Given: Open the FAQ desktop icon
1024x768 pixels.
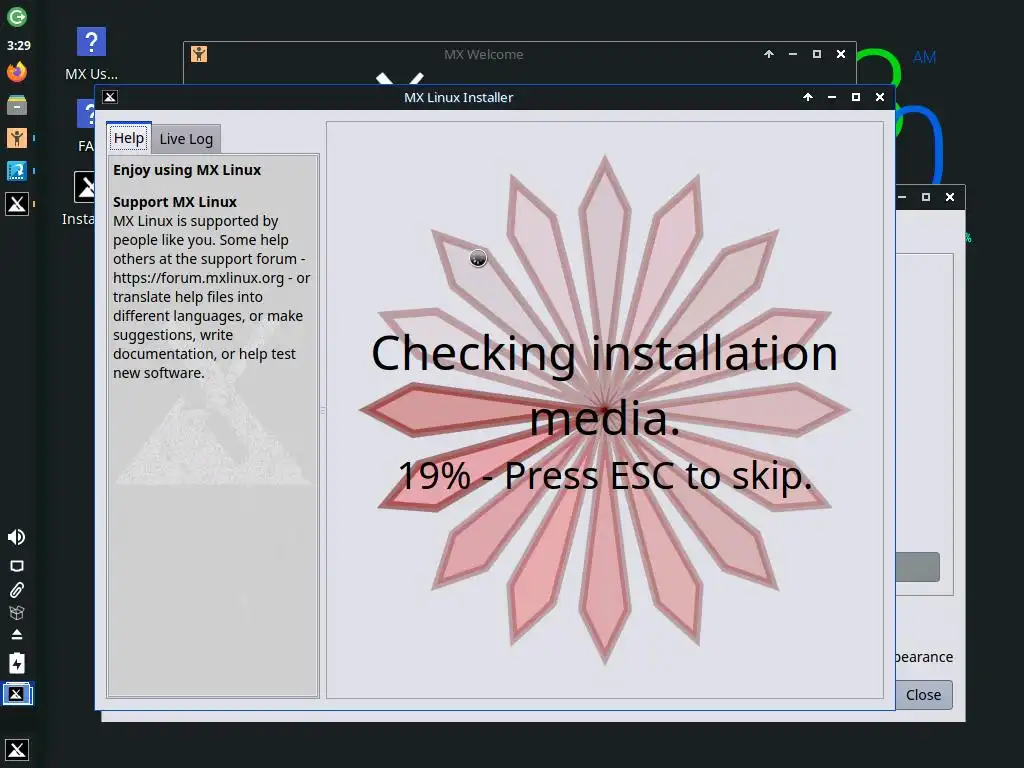Looking at the screenshot, I should coord(86,126).
